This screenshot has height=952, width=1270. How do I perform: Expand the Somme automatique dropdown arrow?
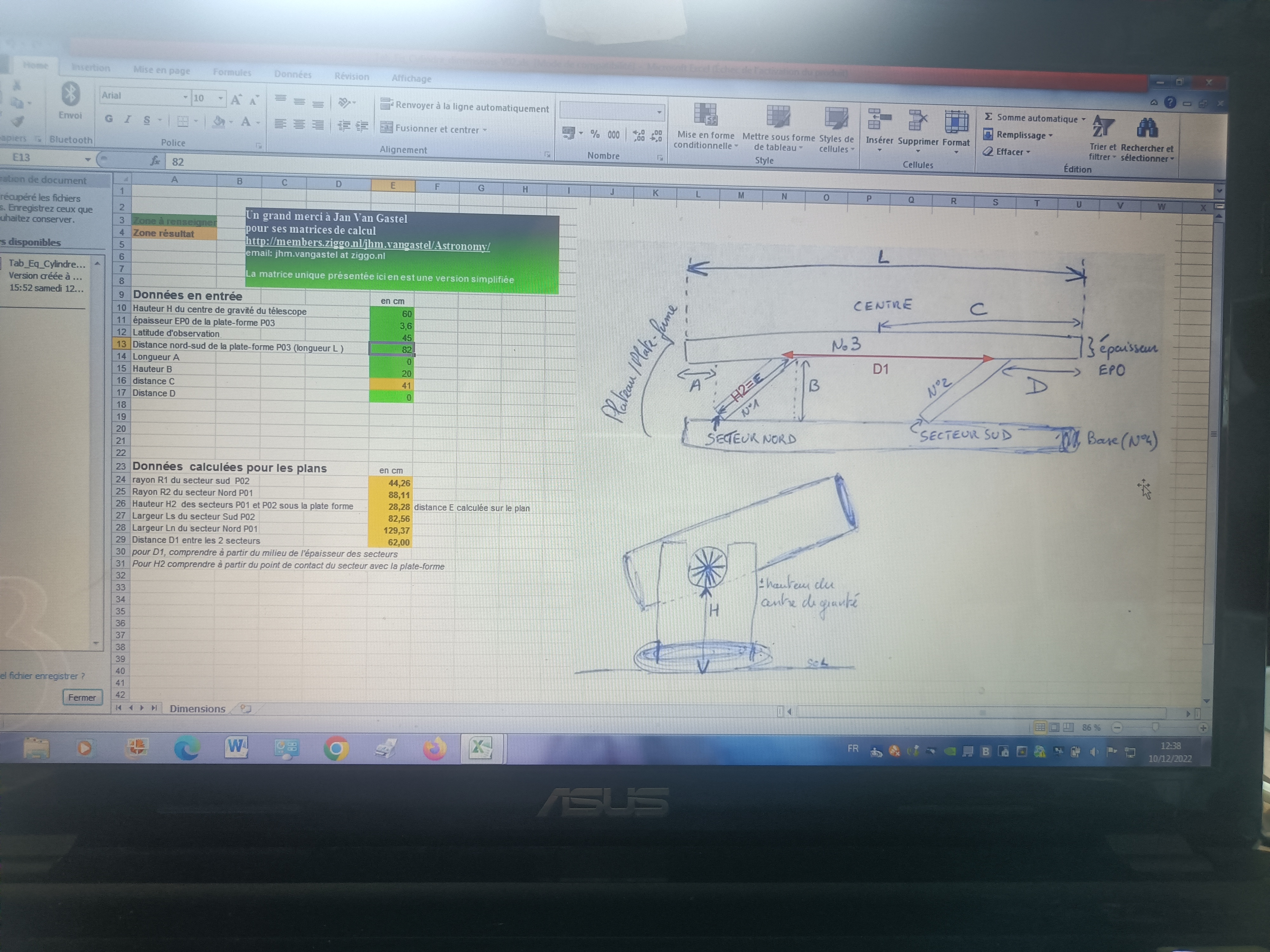click(1084, 119)
